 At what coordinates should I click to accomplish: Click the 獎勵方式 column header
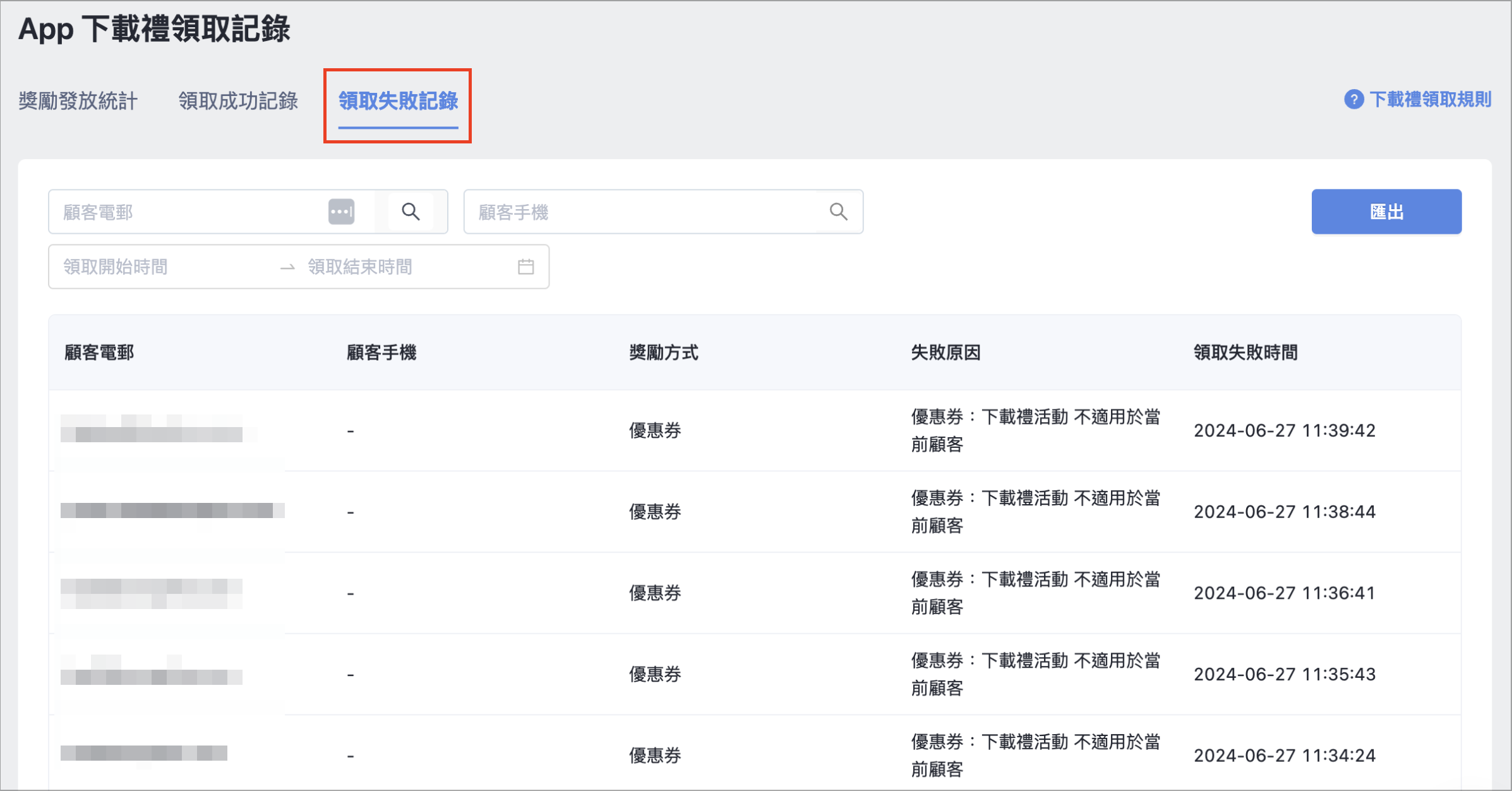[664, 353]
